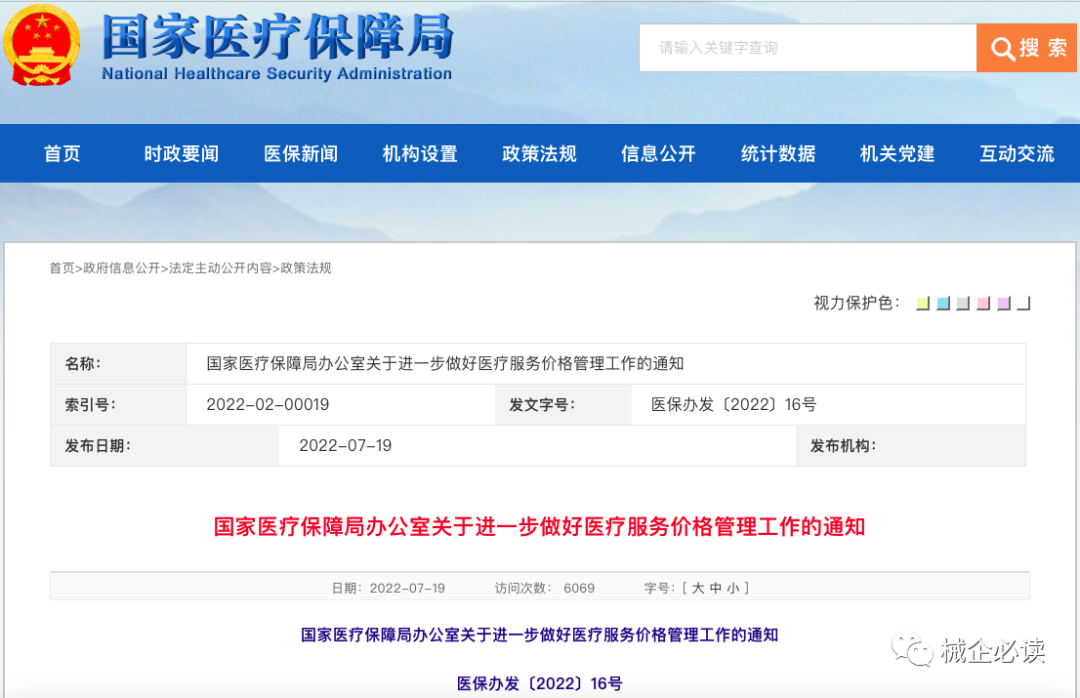
Task: Click the 视力保护色: label
Action: click(857, 303)
